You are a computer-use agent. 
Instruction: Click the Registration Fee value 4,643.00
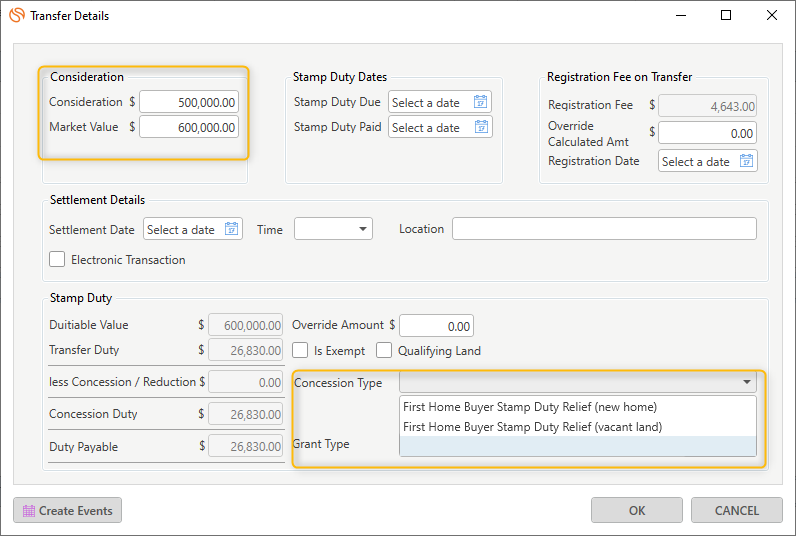[707, 106]
